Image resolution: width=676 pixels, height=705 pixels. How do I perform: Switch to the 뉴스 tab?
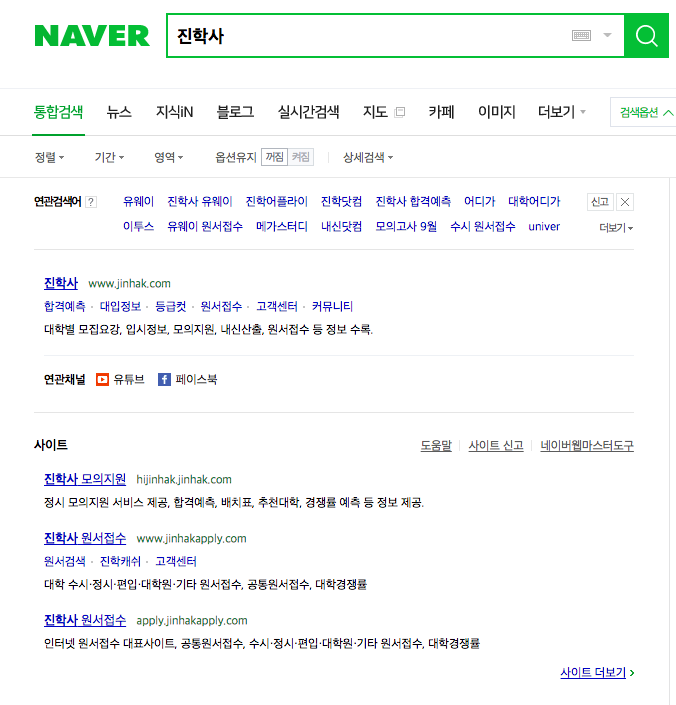[119, 112]
